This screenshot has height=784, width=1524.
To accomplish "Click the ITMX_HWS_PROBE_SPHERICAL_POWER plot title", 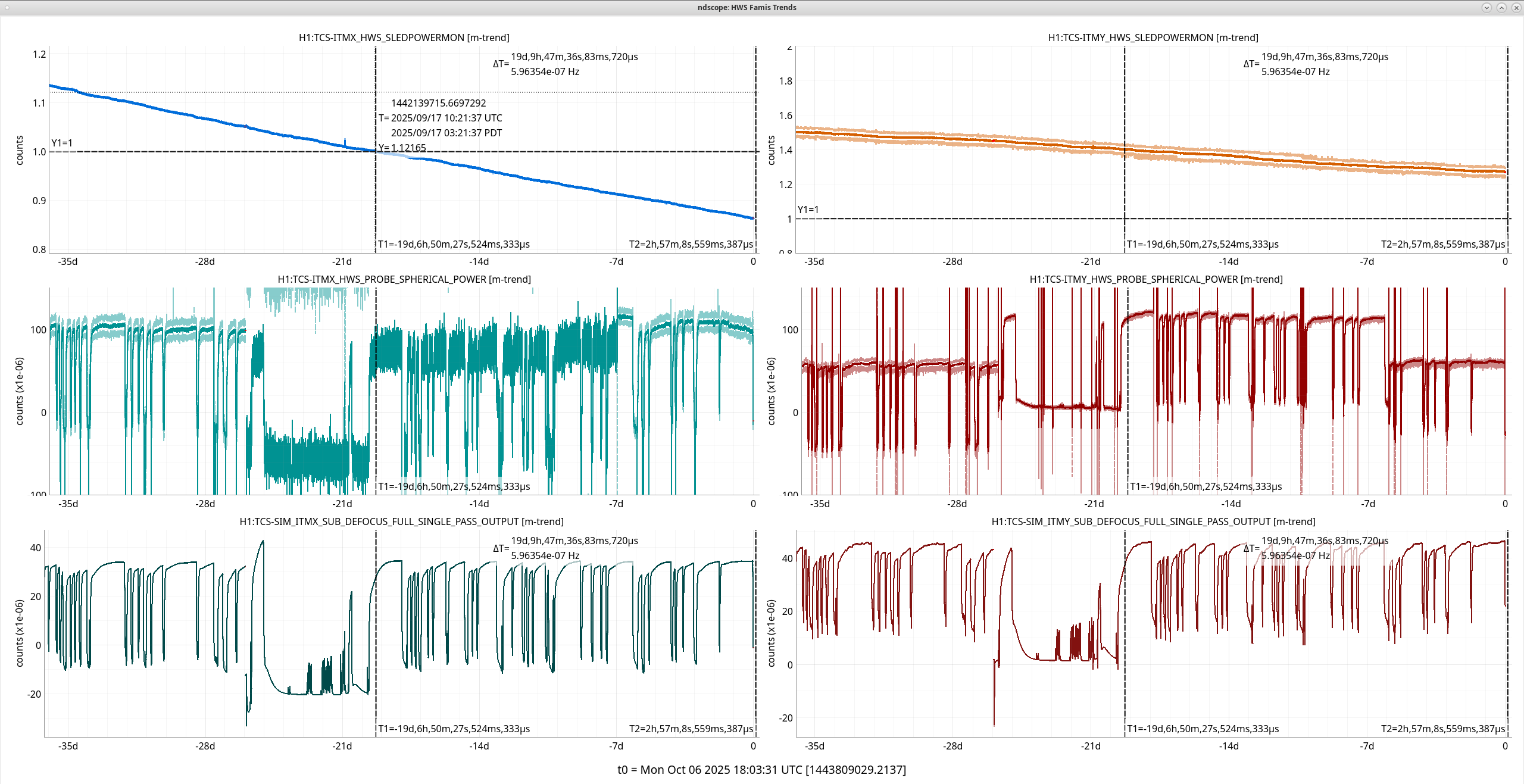I will (x=404, y=279).
